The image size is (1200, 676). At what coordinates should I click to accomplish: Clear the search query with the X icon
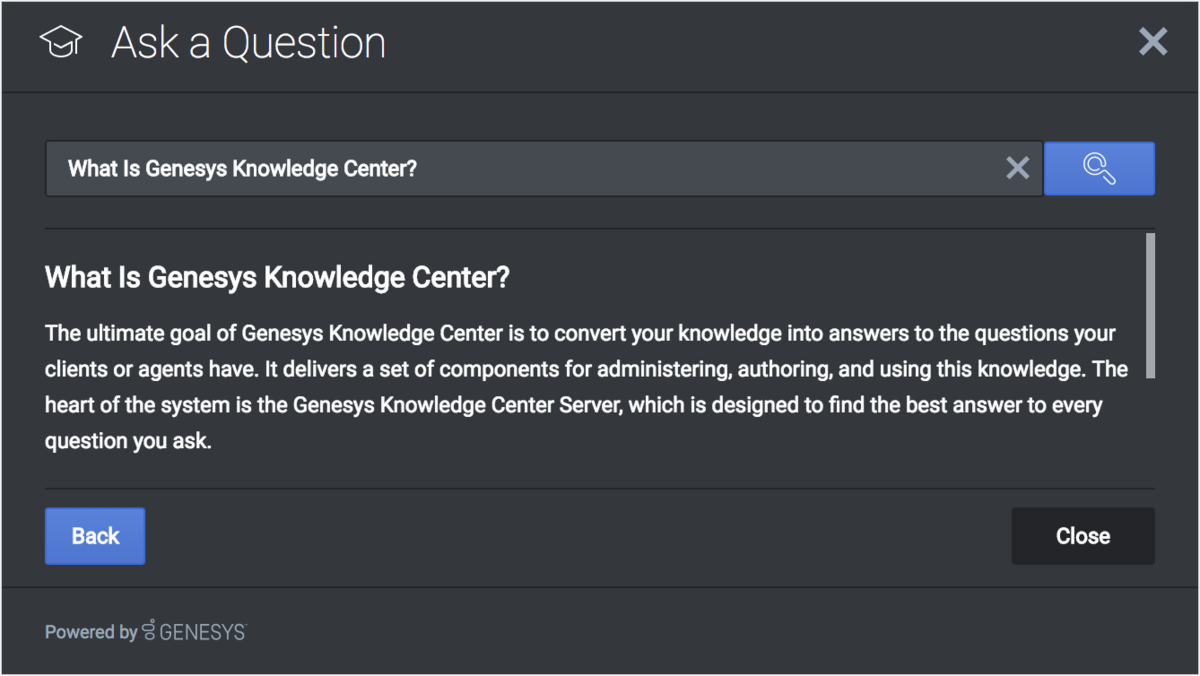[x=1017, y=168]
